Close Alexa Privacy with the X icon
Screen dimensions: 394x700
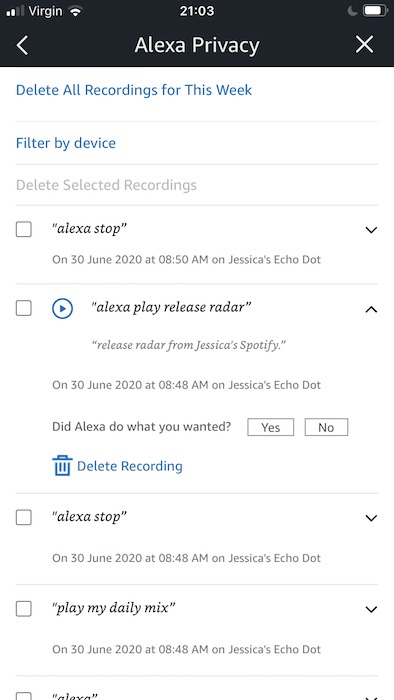click(364, 45)
